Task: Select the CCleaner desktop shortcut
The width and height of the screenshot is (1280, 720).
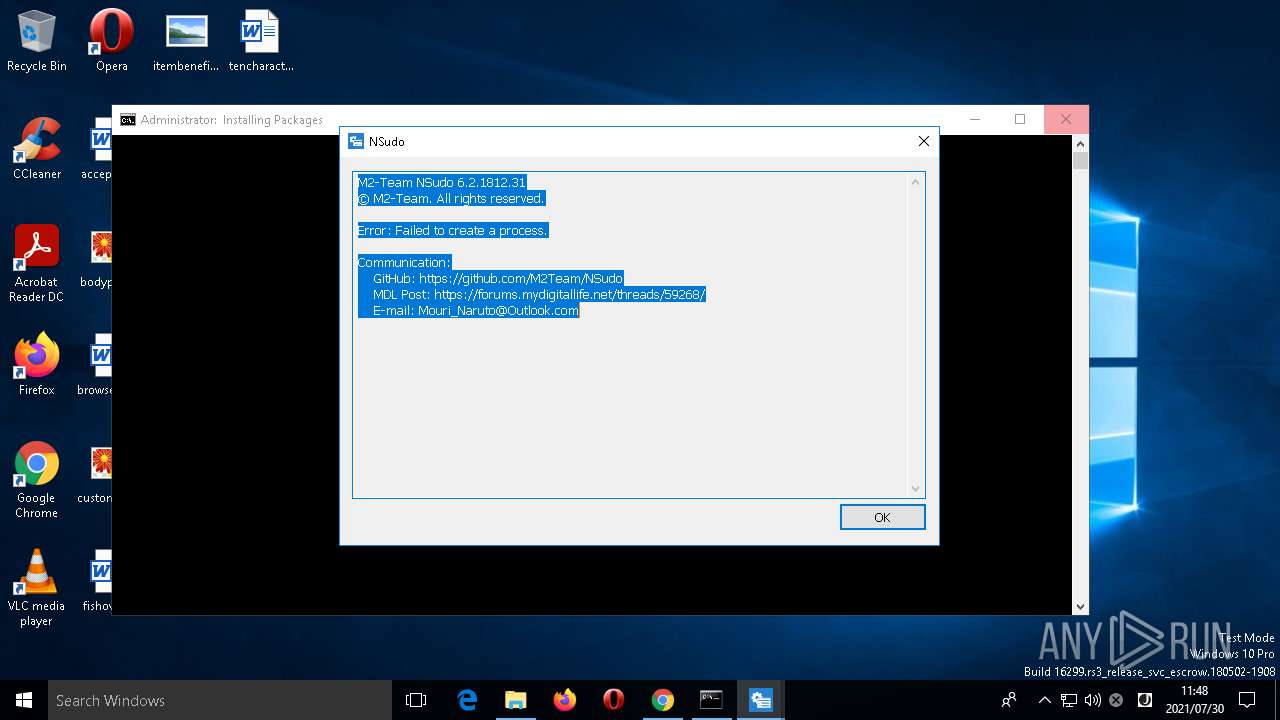Action: pos(37,149)
